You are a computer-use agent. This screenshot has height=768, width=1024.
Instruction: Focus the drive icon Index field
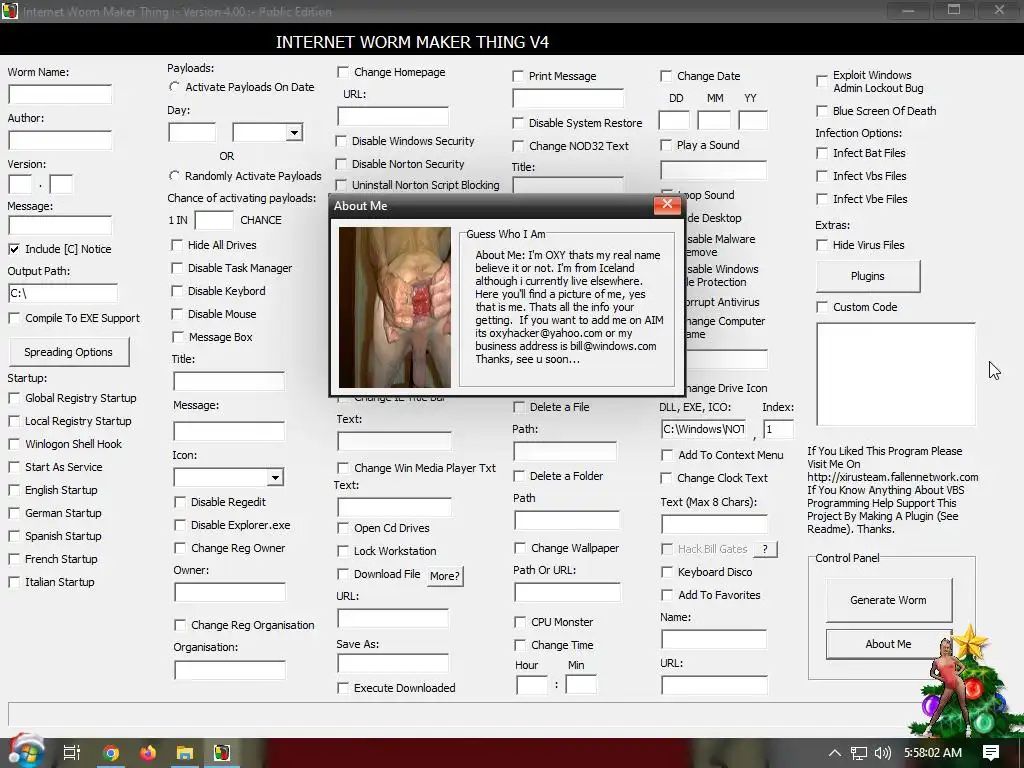coord(778,429)
